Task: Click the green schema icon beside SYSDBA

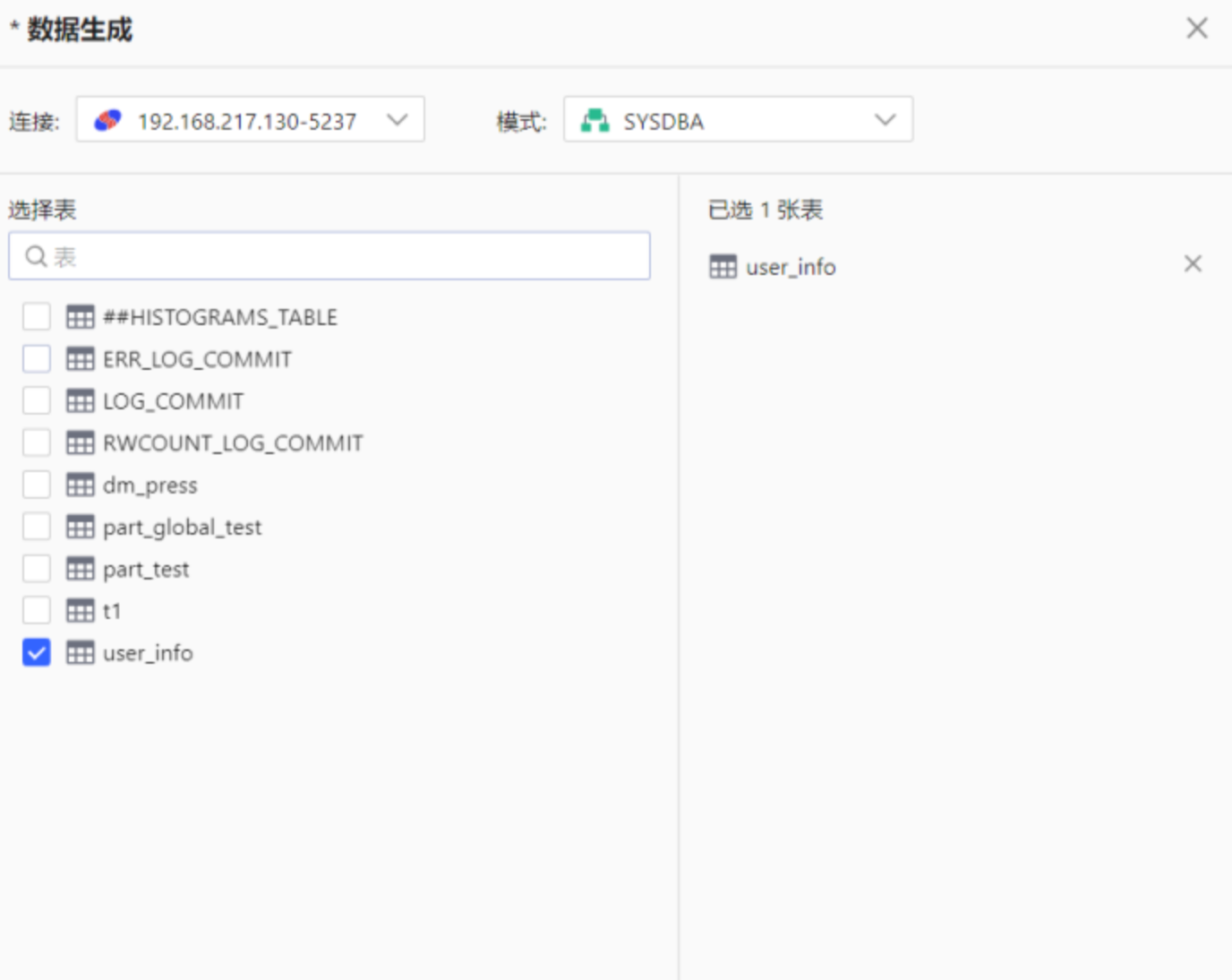Action: pyautogui.click(x=595, y=120)
